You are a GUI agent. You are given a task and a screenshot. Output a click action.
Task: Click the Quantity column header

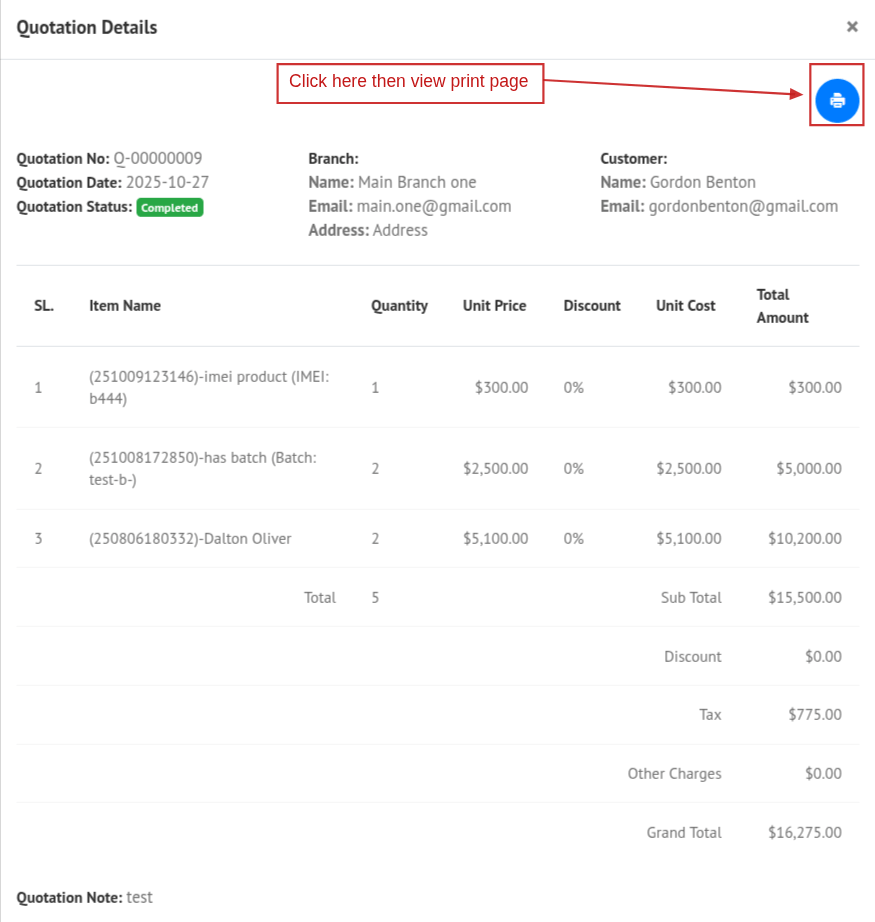click(x=399, y=306)
